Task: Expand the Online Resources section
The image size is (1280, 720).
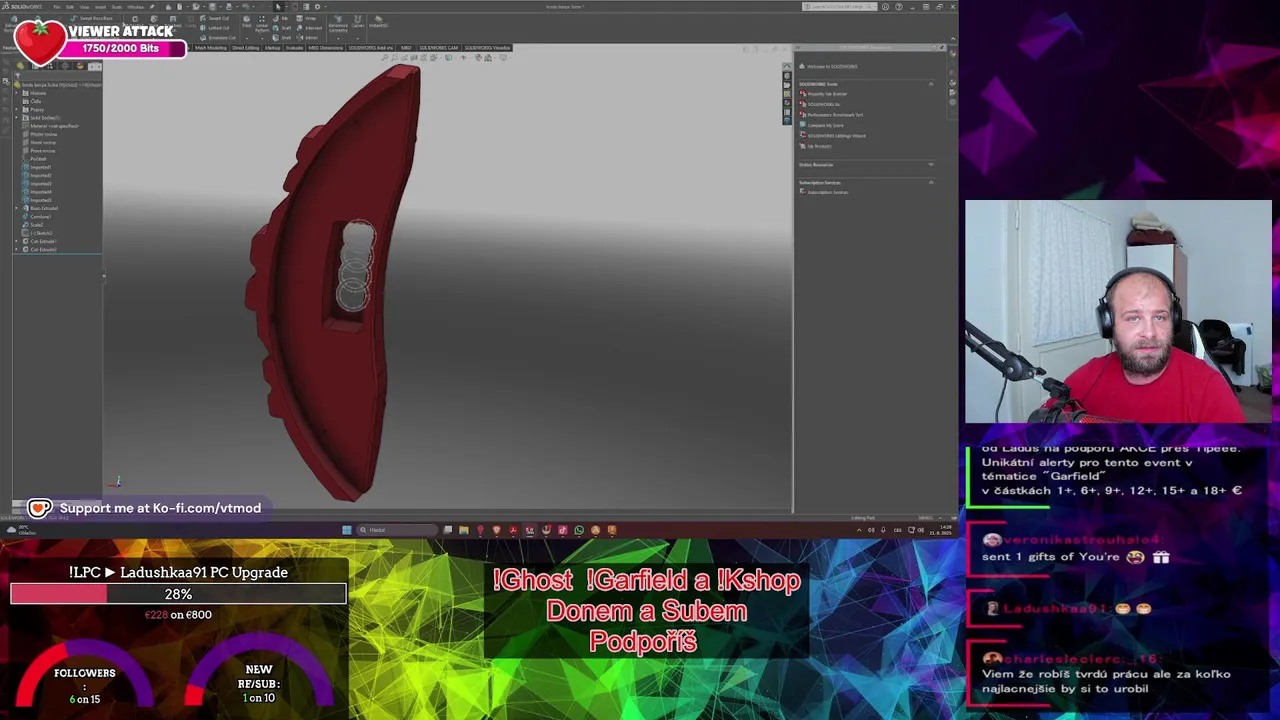Action: point(931,164)
